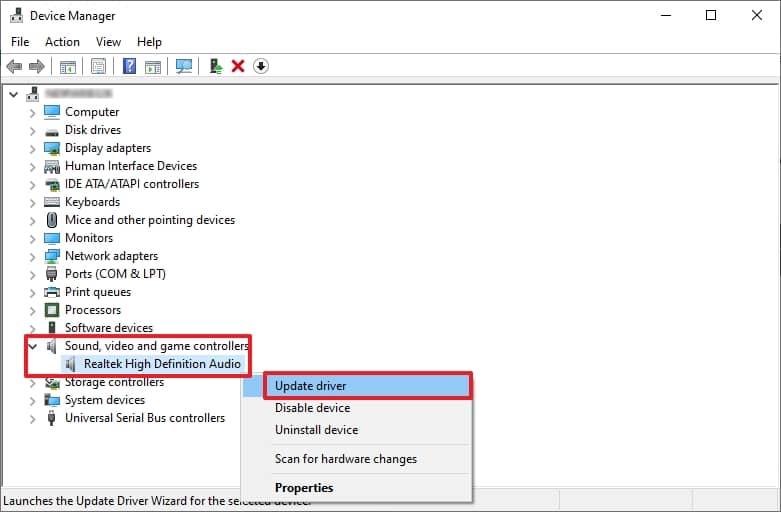This screenshot has height=512, width=781.
Task: Open the Action menu
Action: [62, 42]
